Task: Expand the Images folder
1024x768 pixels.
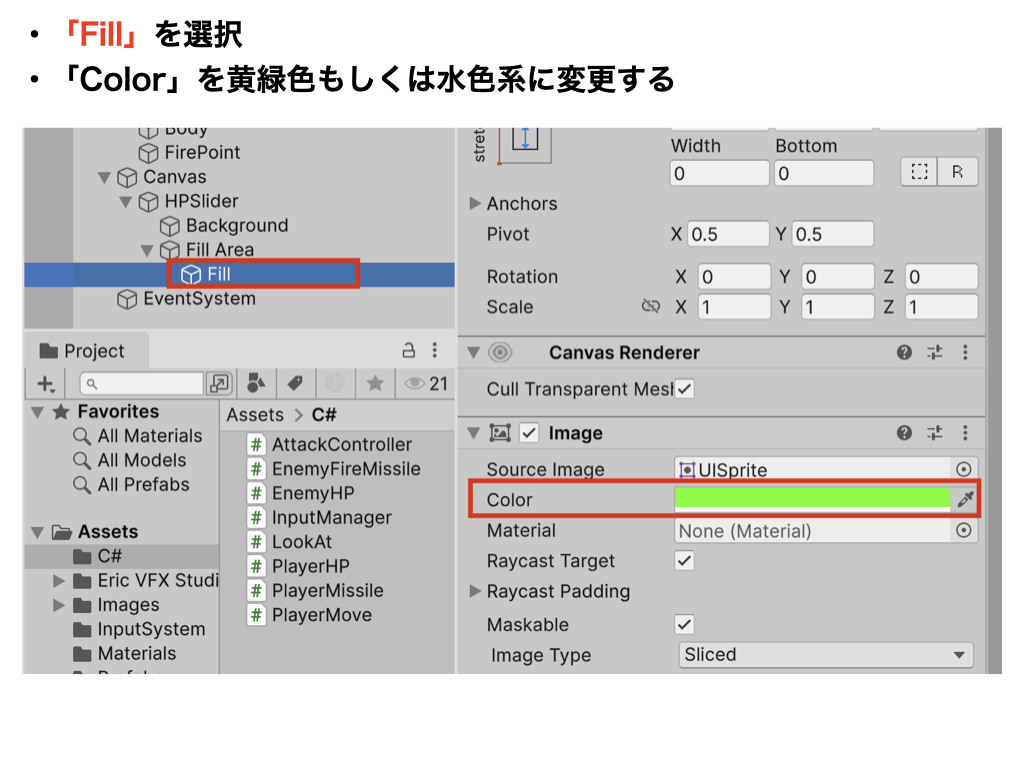Action: point(59,605)
